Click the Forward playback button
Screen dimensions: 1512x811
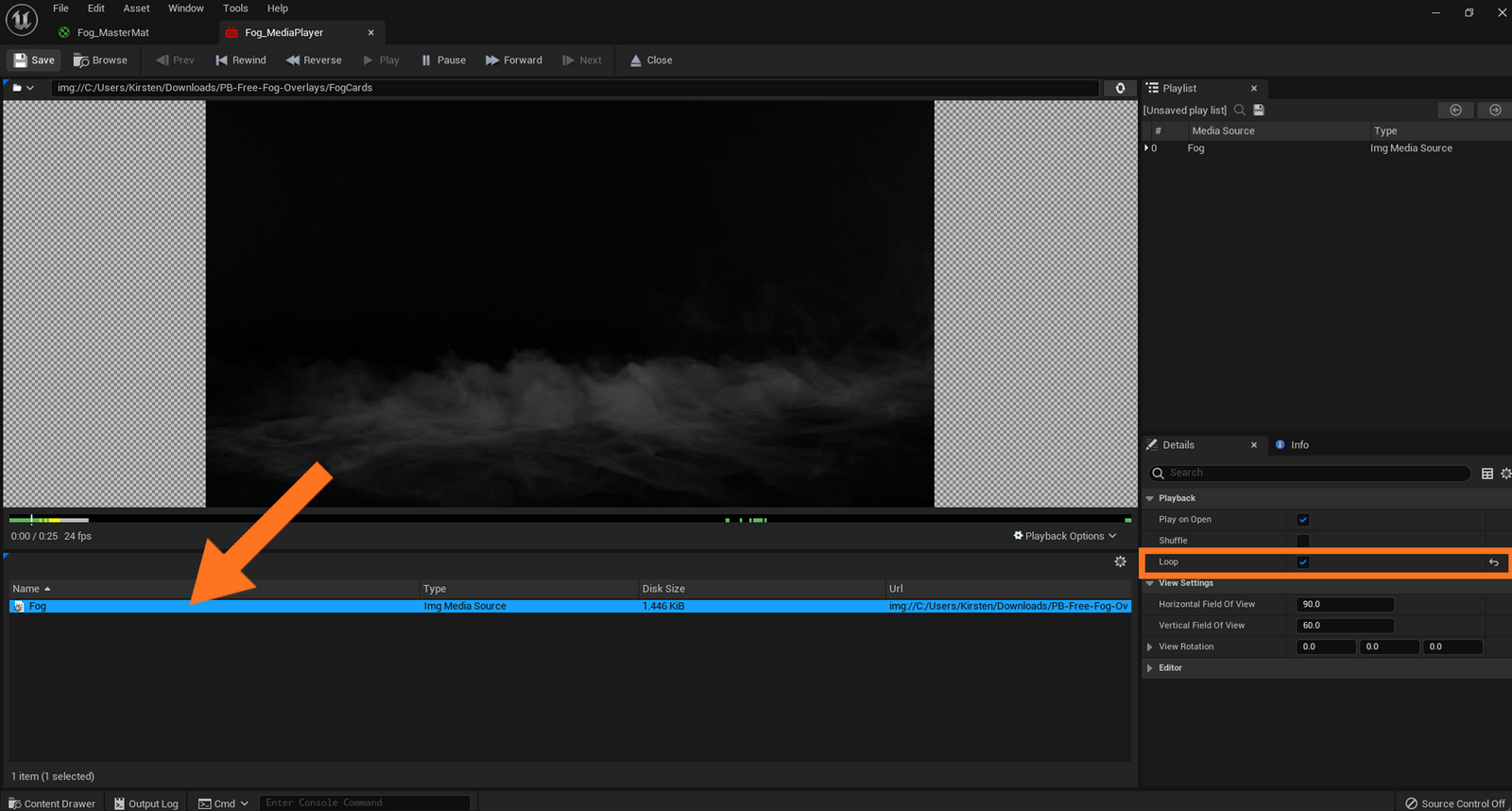pos(514,60)
